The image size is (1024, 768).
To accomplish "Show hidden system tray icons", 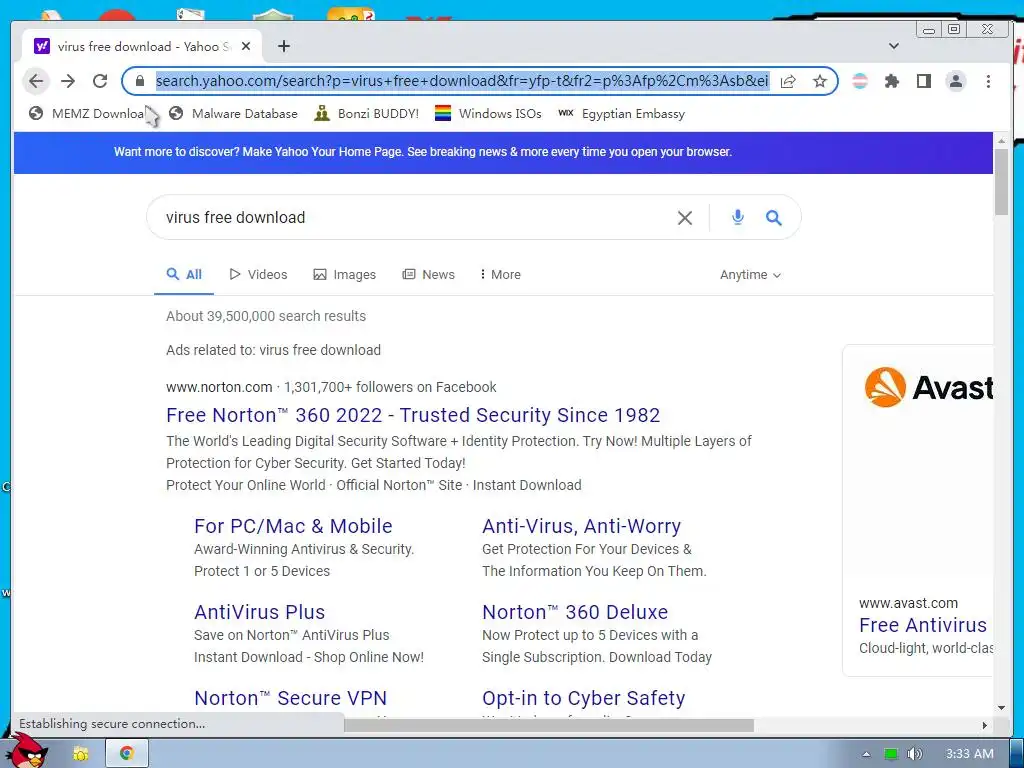I will click(x=866, y=754).
